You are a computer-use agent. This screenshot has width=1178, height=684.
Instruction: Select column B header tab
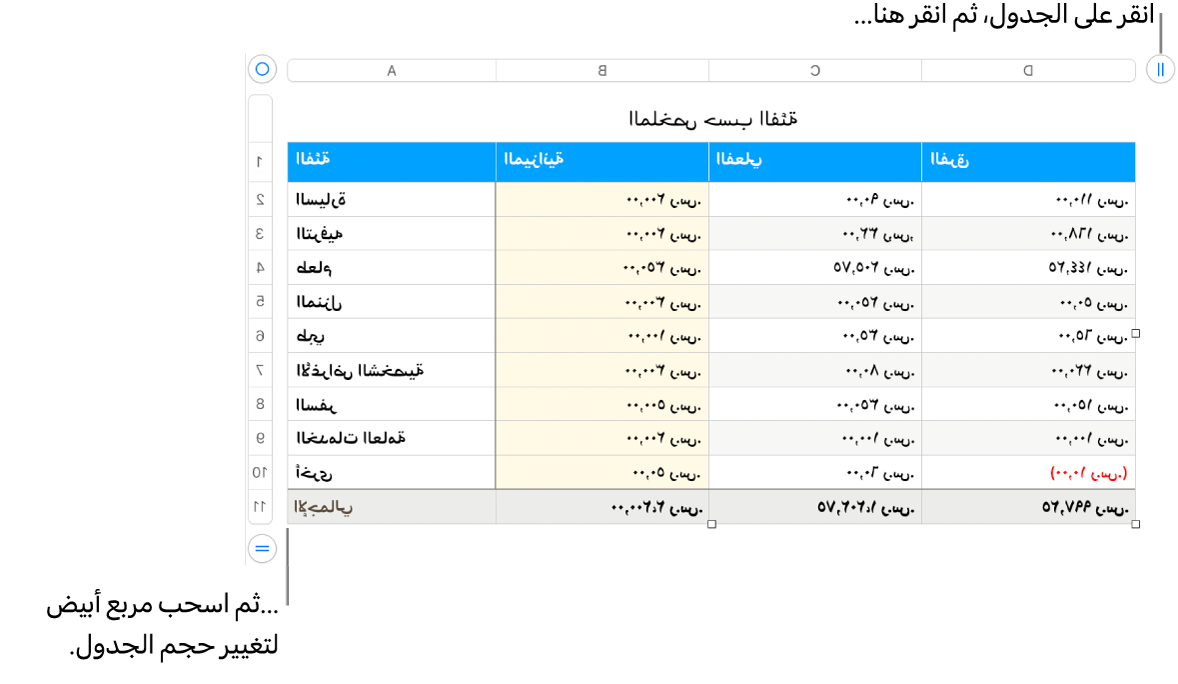[x=603, y=71]
